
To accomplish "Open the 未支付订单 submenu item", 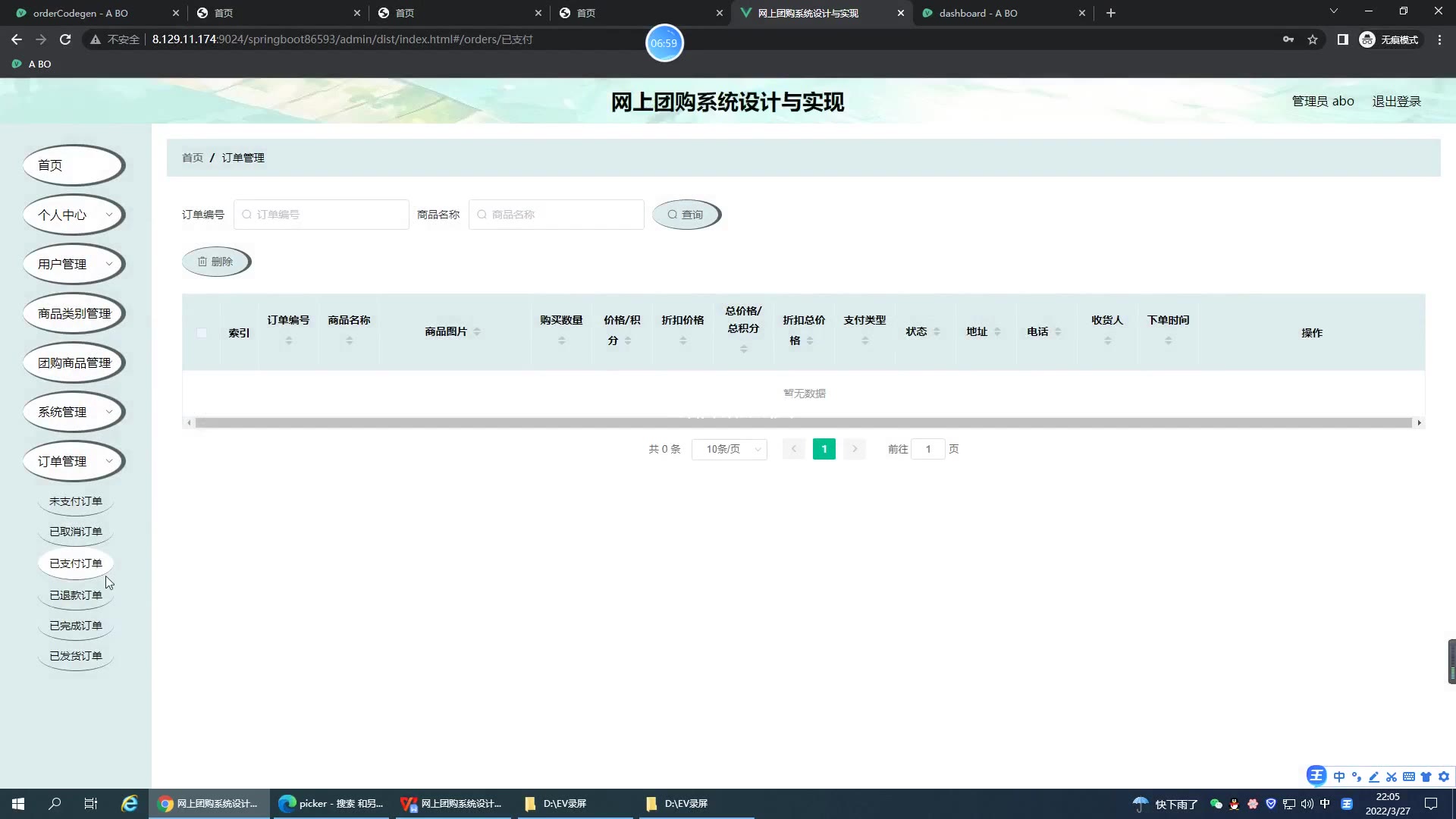I will [75, 501].
